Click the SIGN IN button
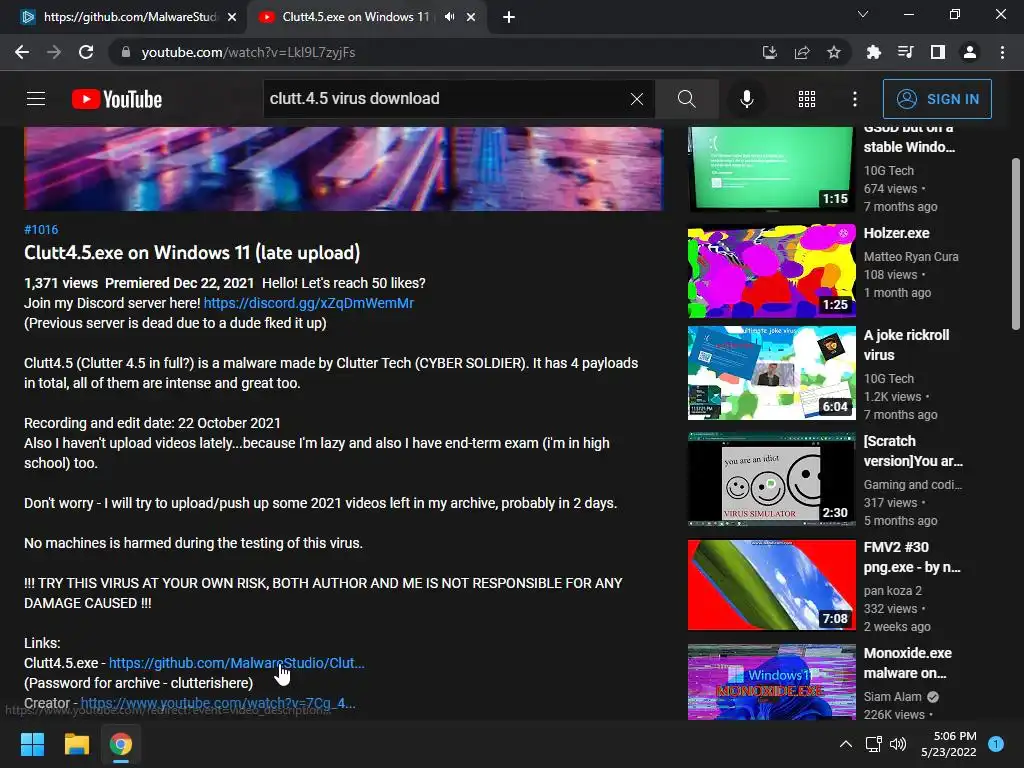This screenshot has width=1024, height=768. [x=937, y=99]
